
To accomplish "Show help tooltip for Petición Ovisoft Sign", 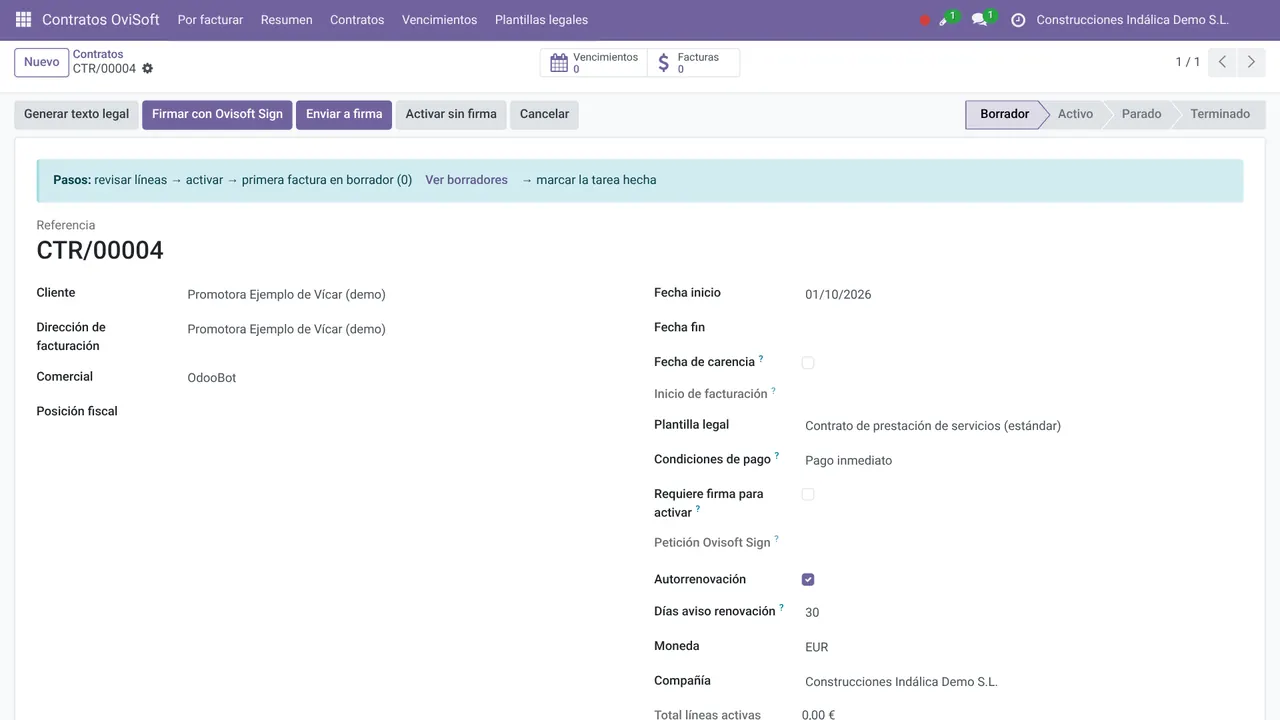I will click(x=776, y=539).
